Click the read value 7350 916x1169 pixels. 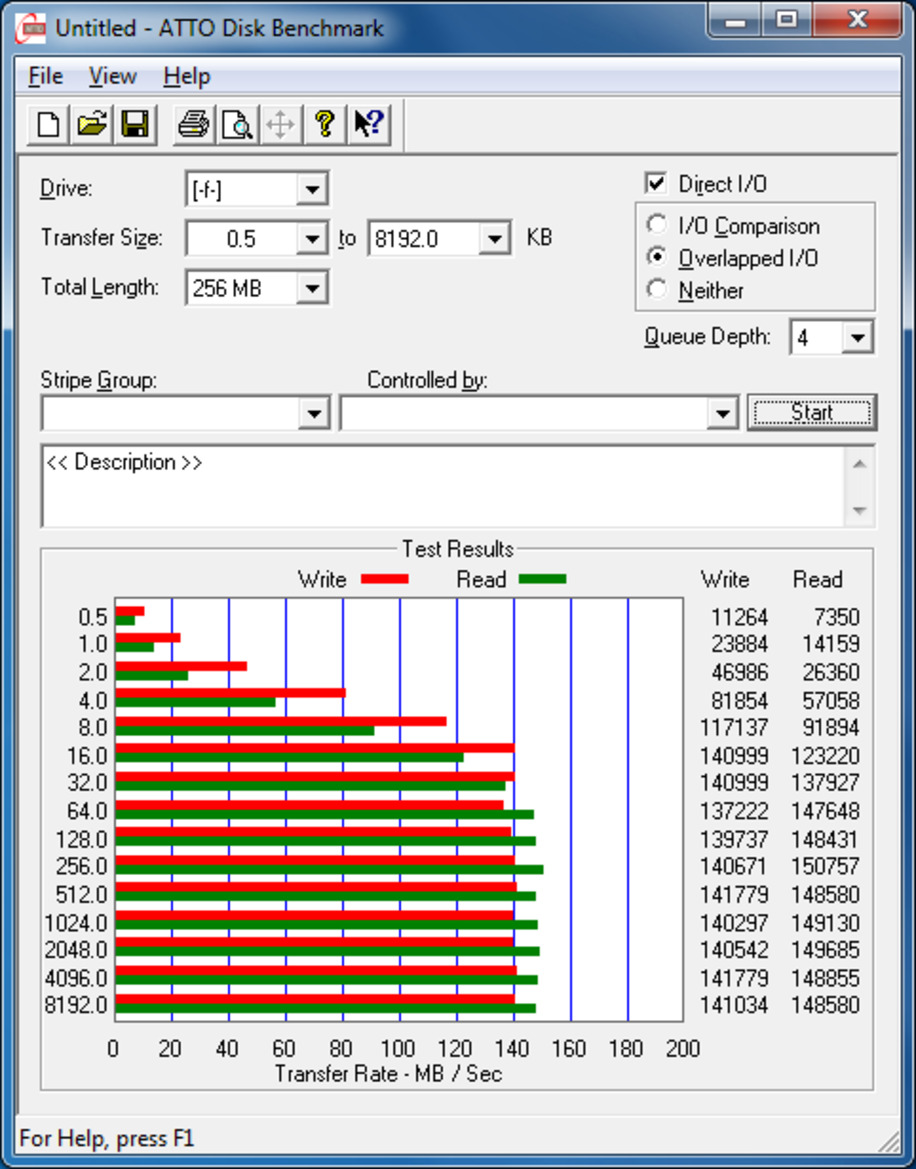[x=836, y=617]
